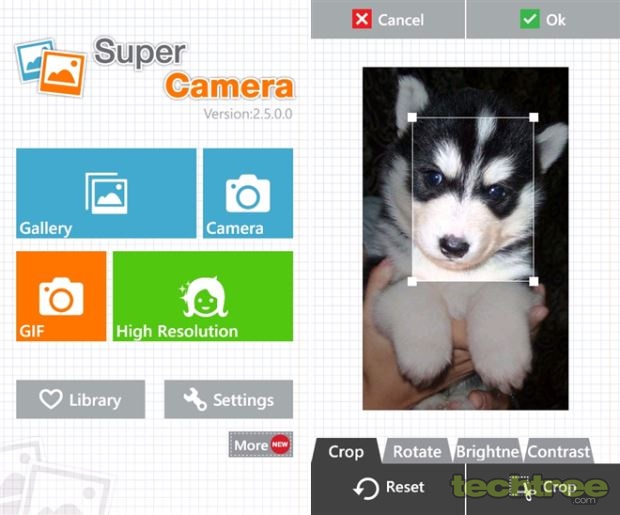The height and width of the screenshot is (515, 620).
Task: Select the bottom-left crop handle
Action: pyautogui.click(x=412, y=281)
